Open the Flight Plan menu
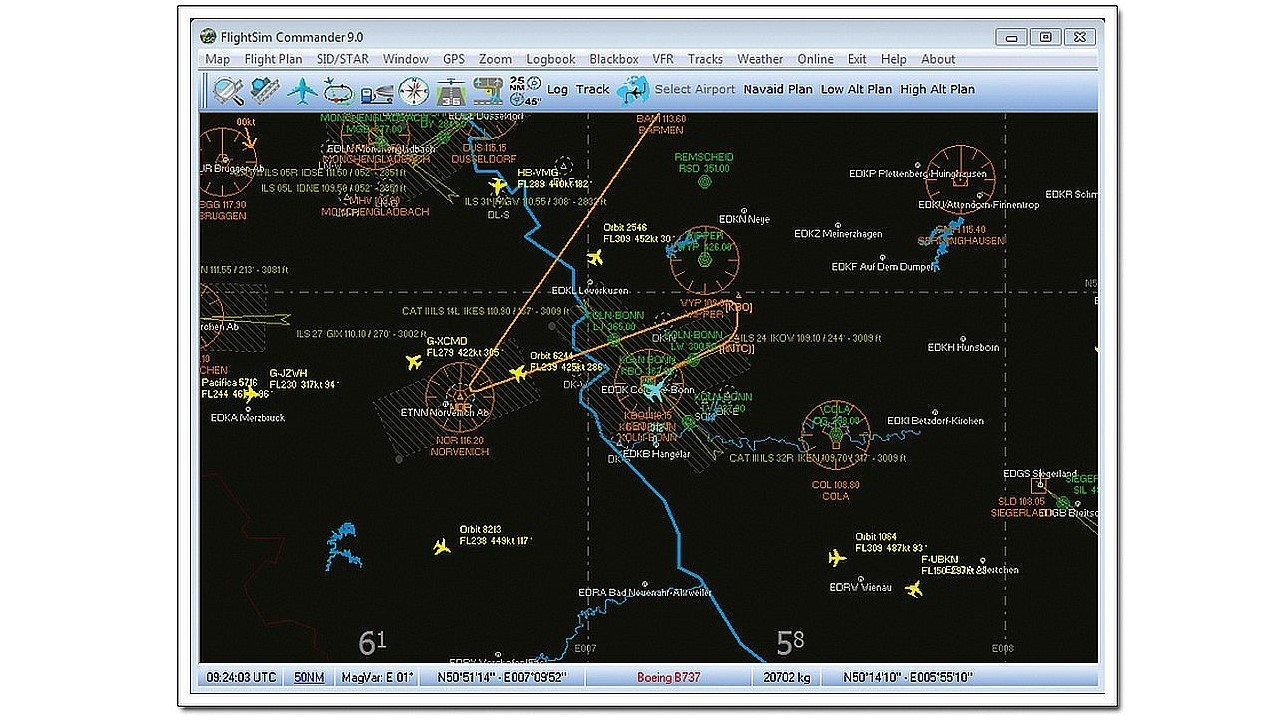Viewport: 1280px width, 720px height. (x=273, y=59)
